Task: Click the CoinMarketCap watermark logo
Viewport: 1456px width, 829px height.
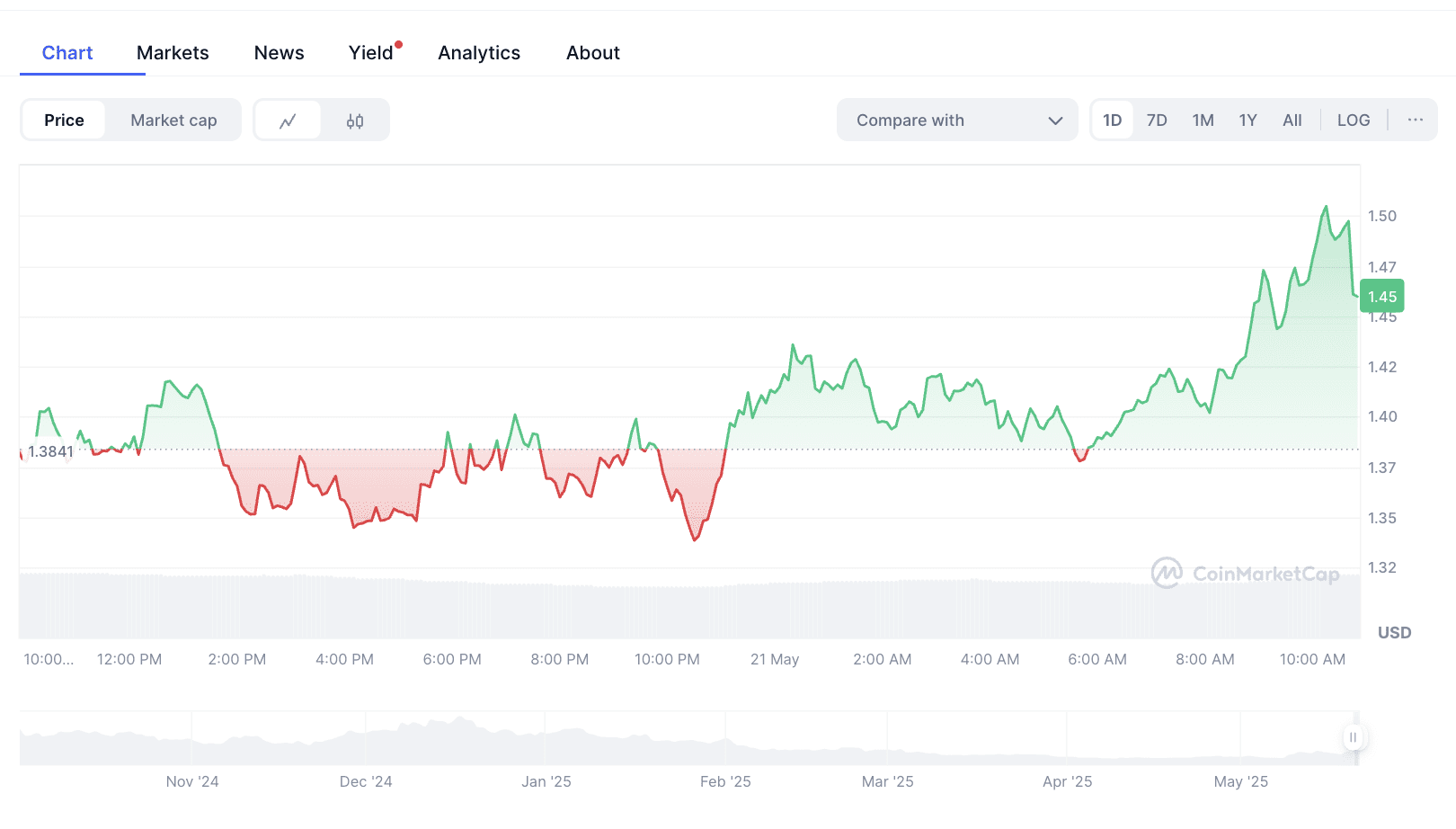Action: coord(1246,573)
